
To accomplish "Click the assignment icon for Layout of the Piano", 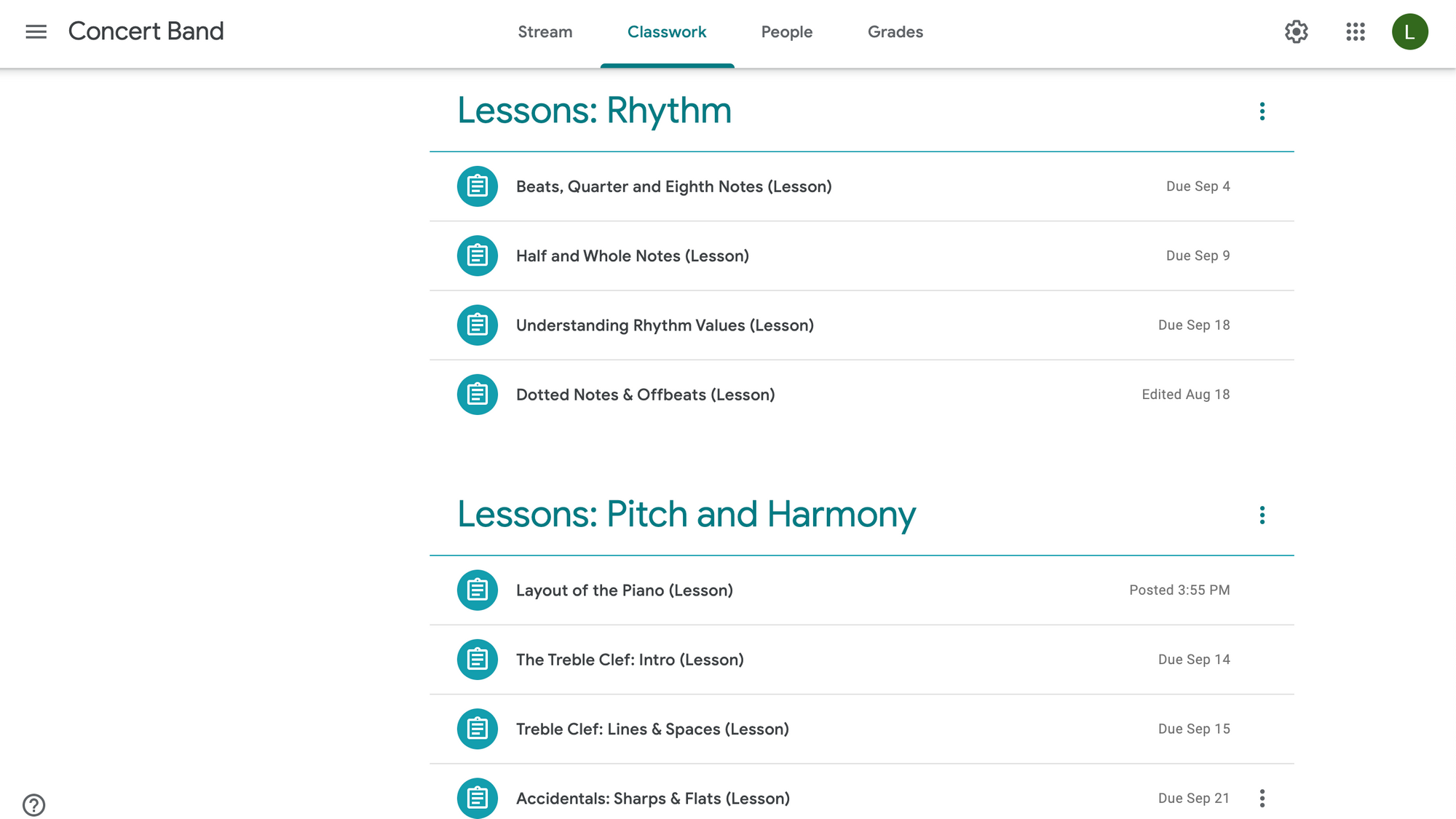I will point(477,590).
